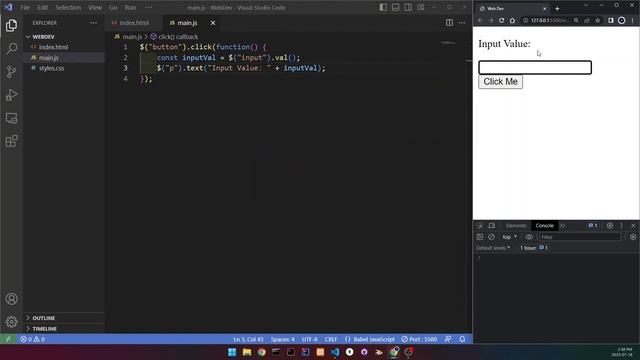Image resolution: width=640 pixels, height=360 pixels.
Task: Toggle the primary side bar layout icon
Action: (383, 7)
